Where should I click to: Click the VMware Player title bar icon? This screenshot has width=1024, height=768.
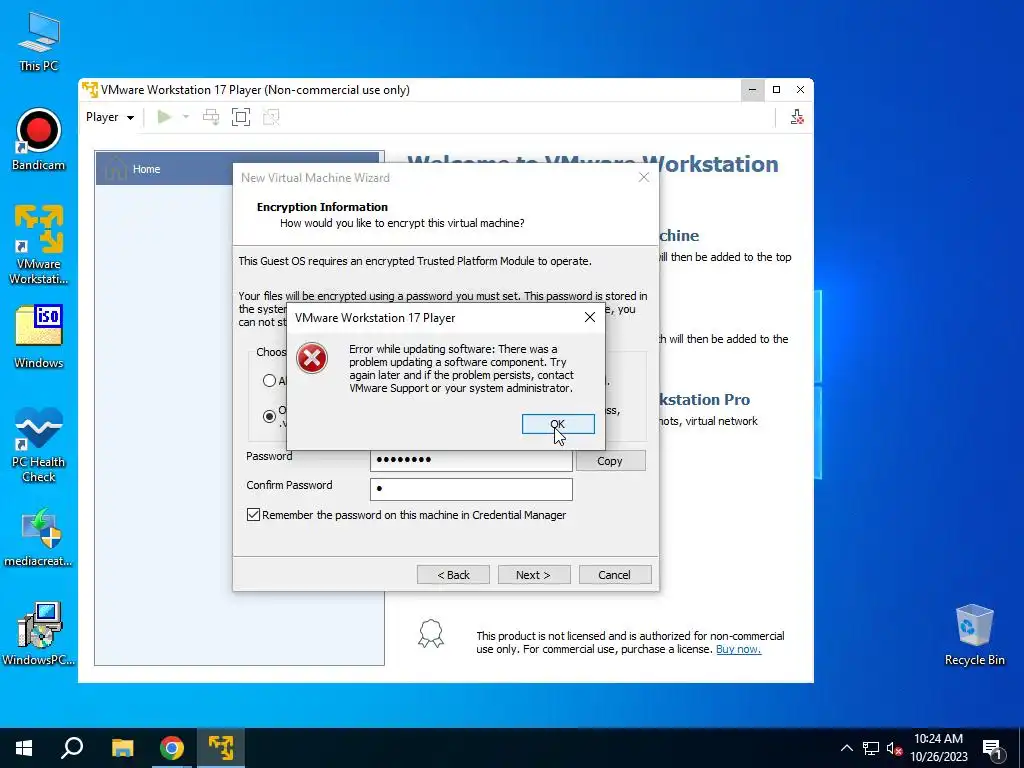pos(90,89)
